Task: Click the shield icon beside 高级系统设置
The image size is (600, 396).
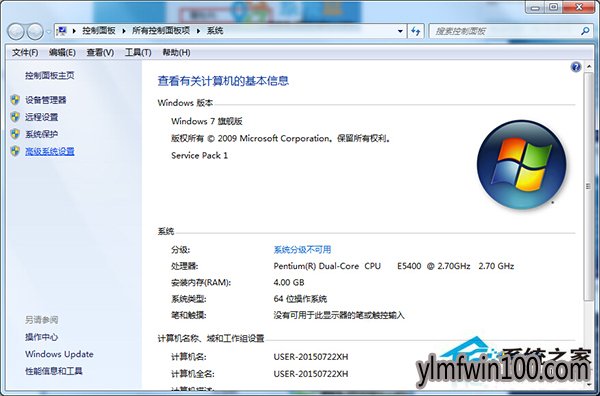Action: click(15, 151)
